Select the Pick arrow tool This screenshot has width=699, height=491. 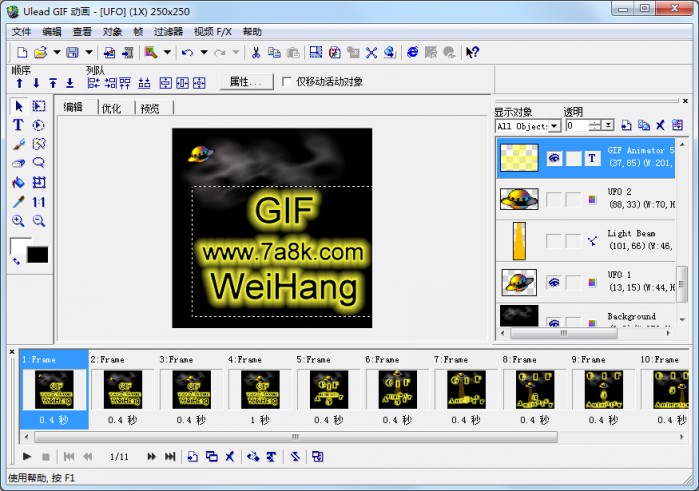point(19,106)
